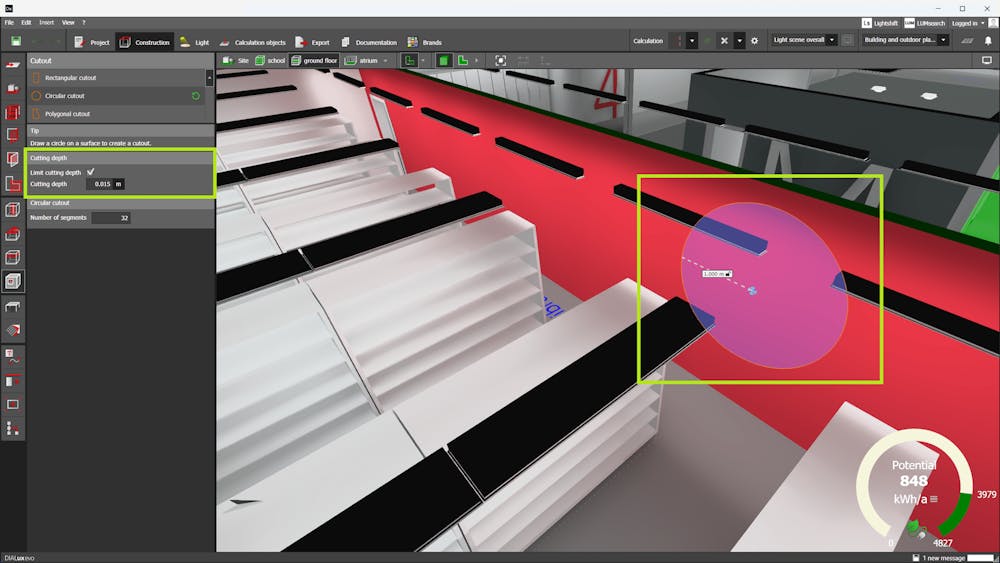Open the Site tool in the left sidebar
Screen dimensions: 1000x563
13,65
